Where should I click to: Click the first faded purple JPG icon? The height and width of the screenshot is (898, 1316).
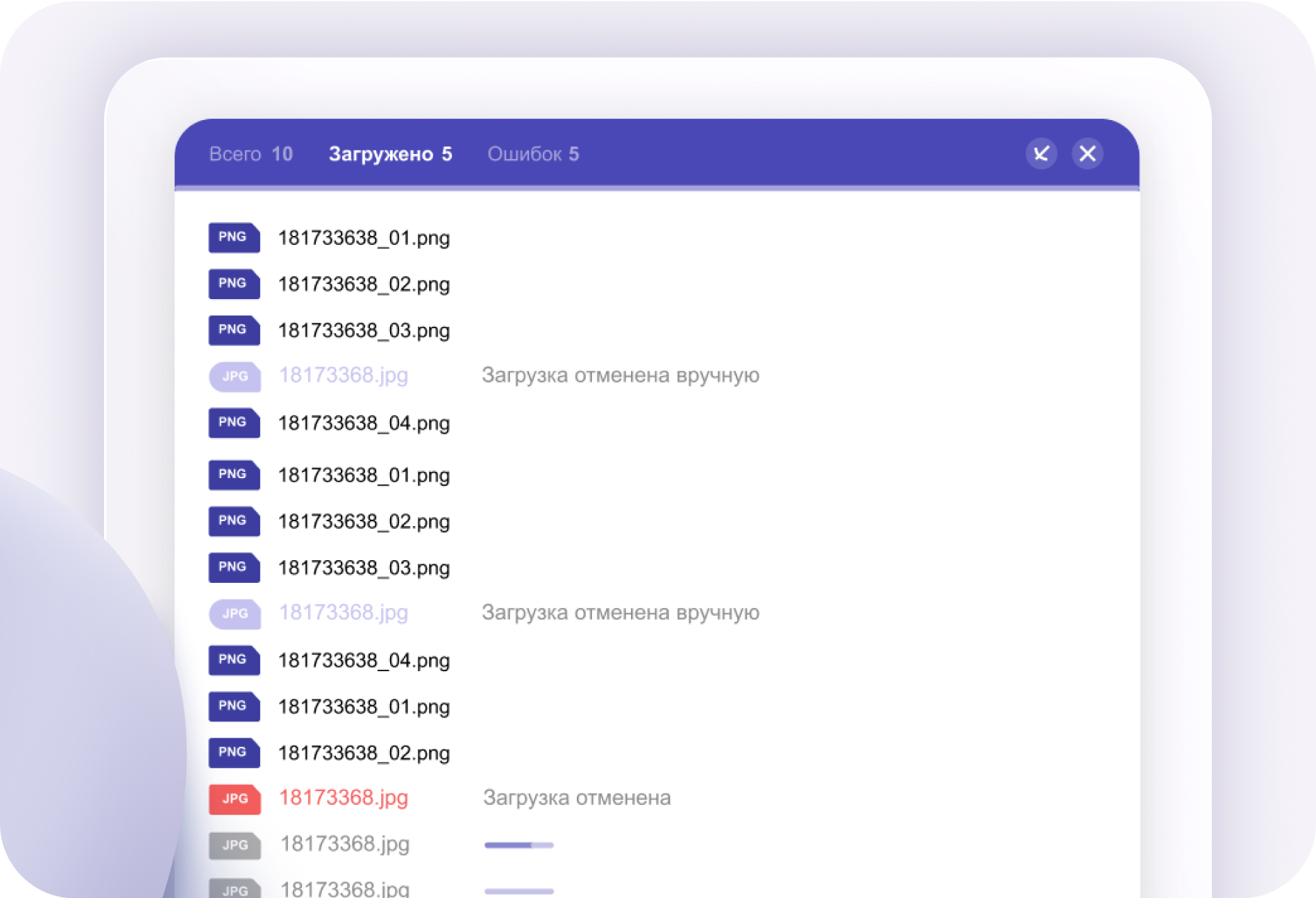pos(235,377)
